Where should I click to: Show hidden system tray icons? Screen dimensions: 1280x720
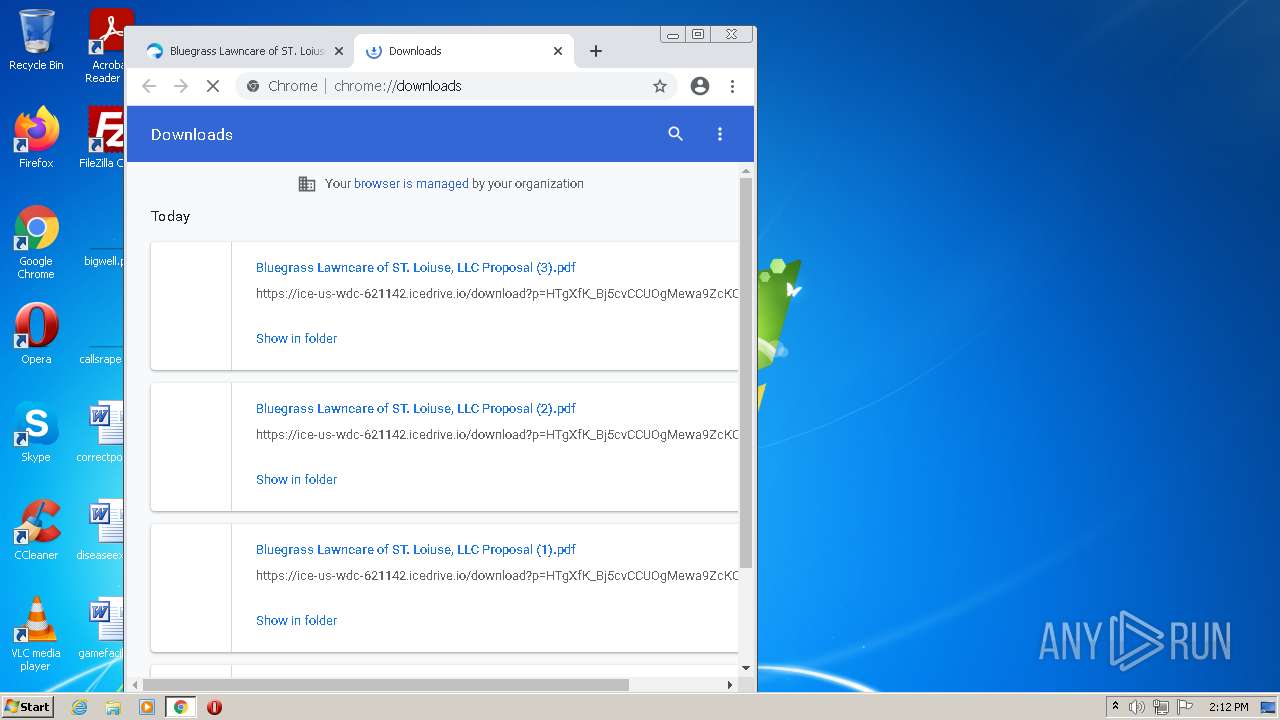coord(1115,707)
